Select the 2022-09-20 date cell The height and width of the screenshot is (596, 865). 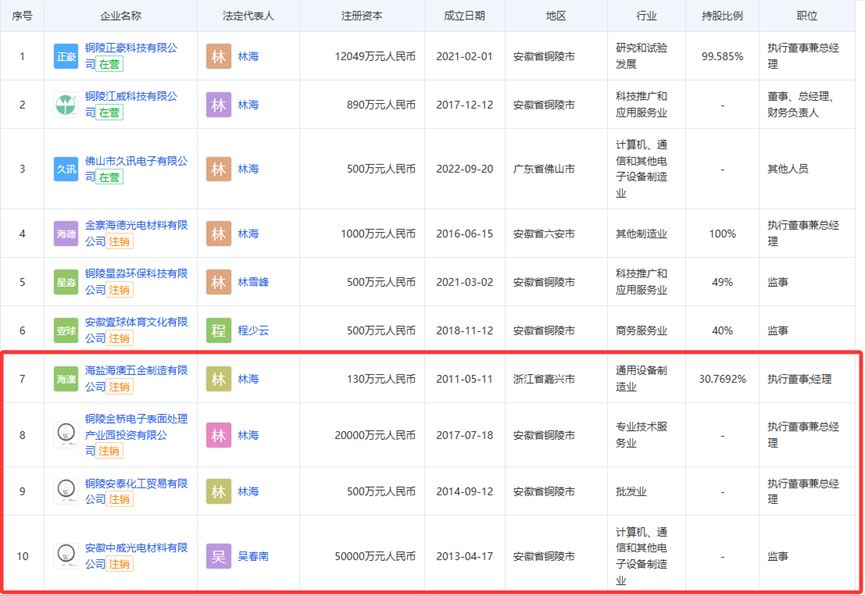coord(464,169)
